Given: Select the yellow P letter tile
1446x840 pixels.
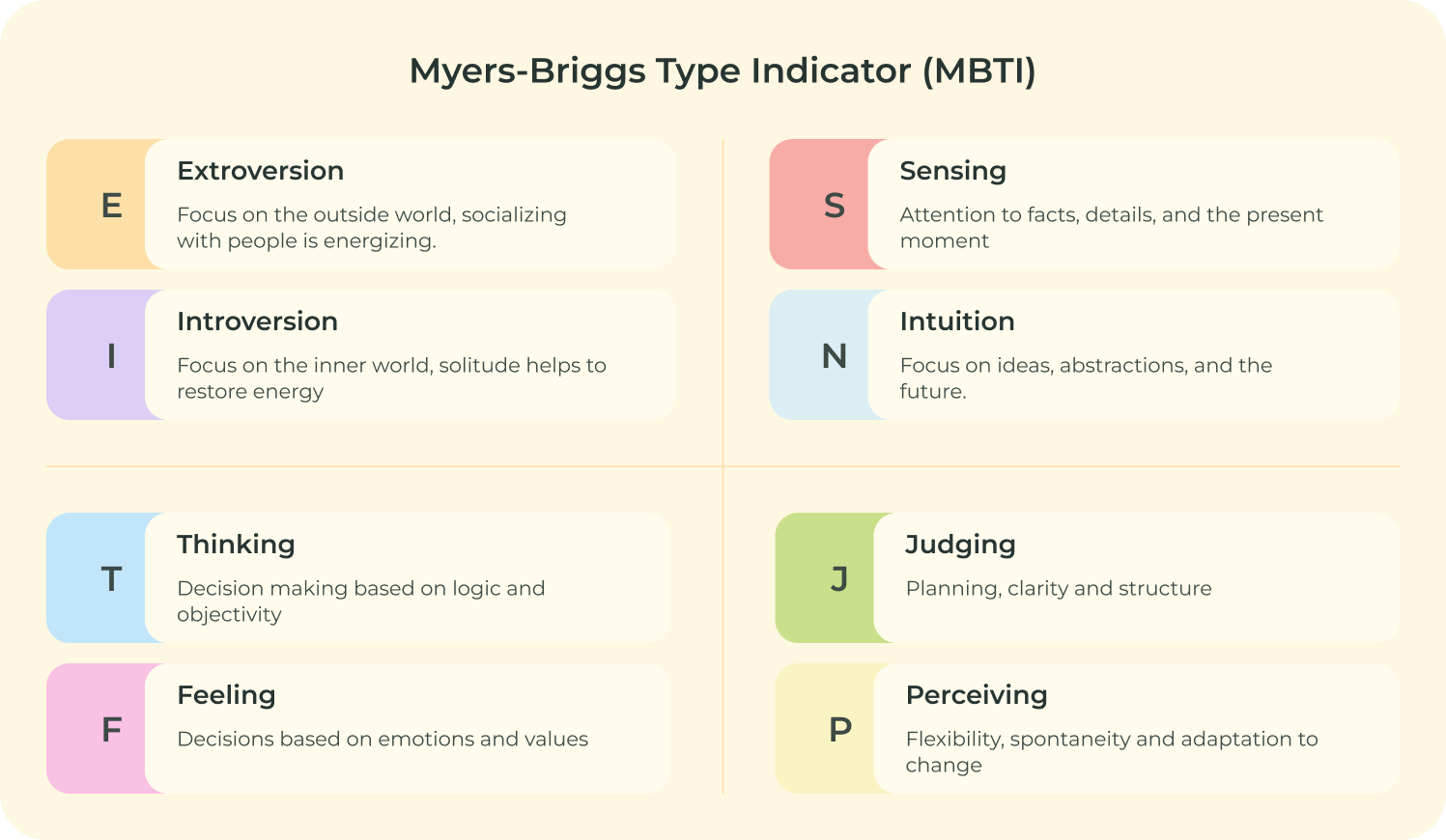Looking at the screenshot, I should (x=826, y=729).
